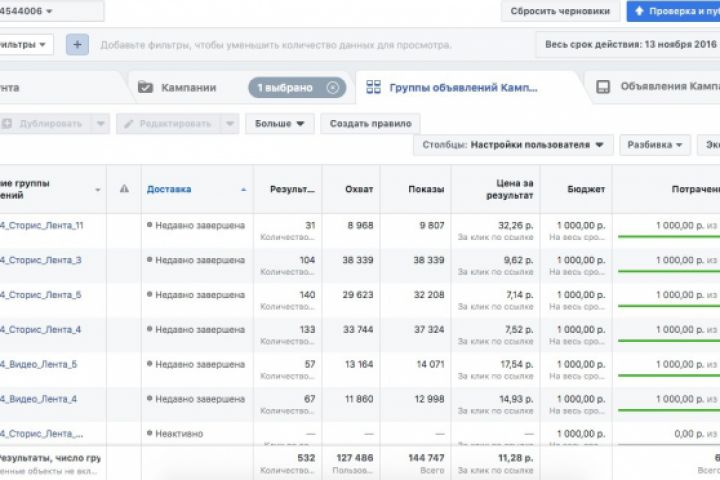Click the warning triangle column header icon
This screenshot has height=480, width=720.
(x=124, y=189)
